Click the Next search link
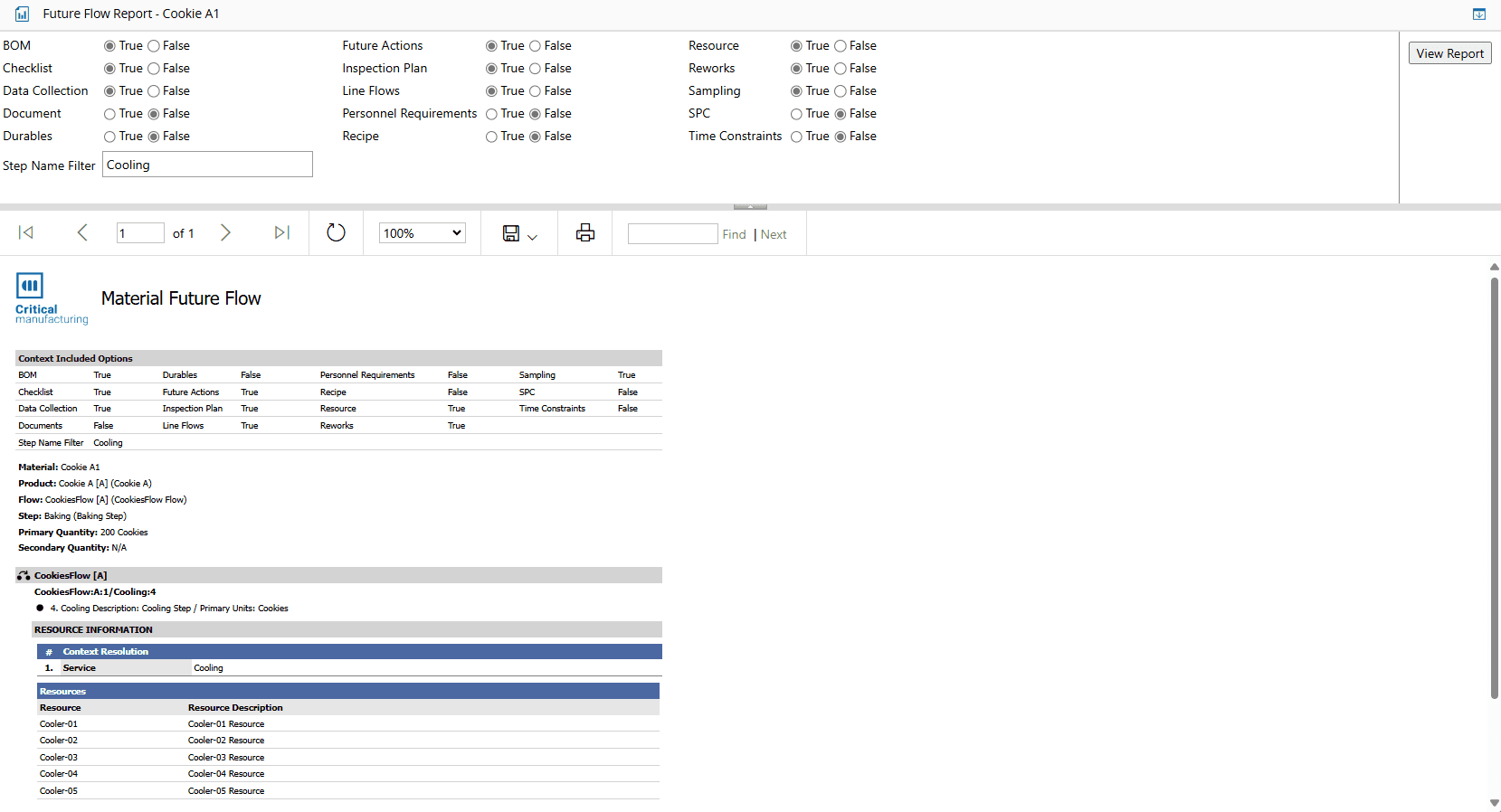Screen dimensions: 1501x812 point(774,234)
